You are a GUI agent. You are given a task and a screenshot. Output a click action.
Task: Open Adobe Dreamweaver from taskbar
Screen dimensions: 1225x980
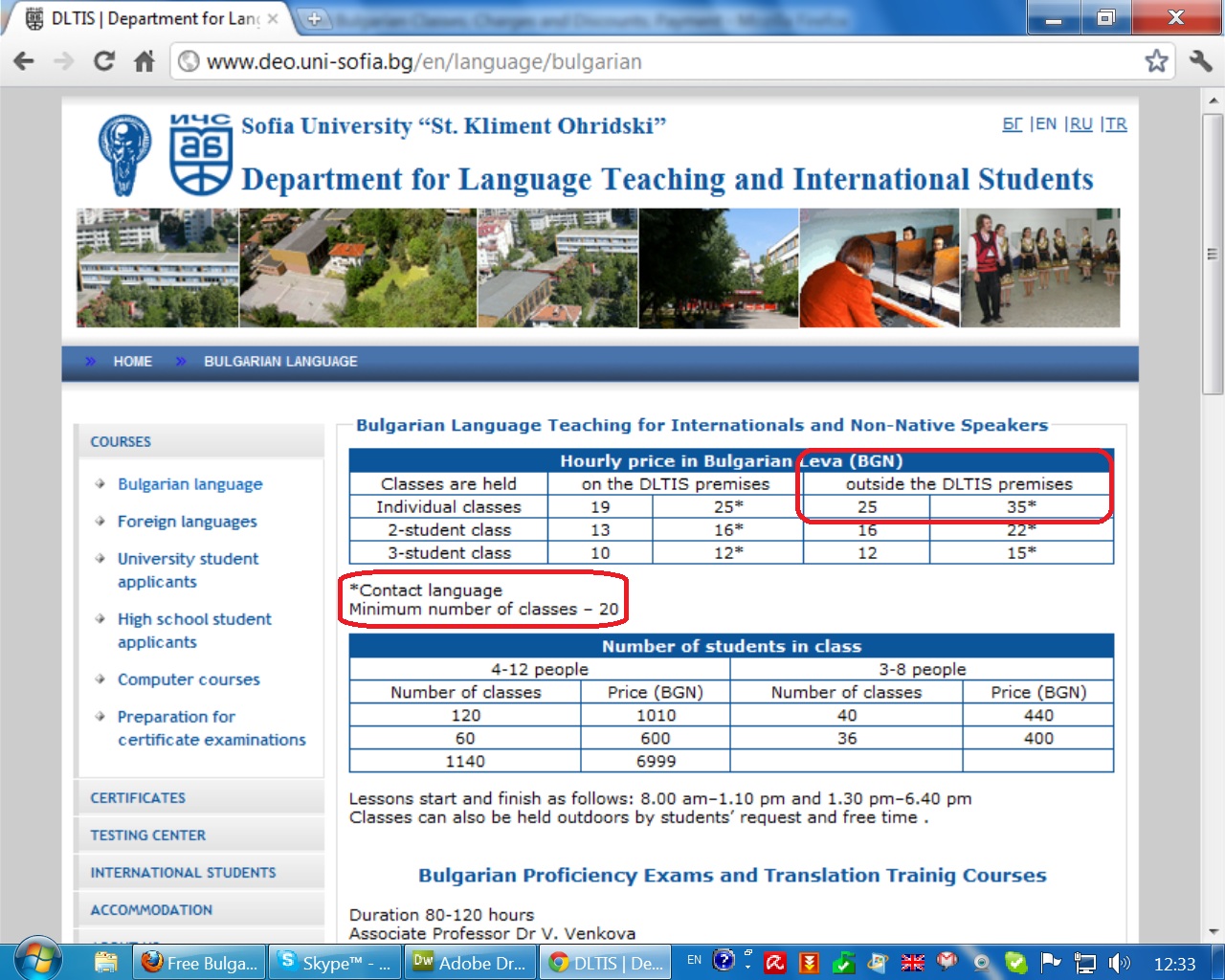(x=471, y=963)
